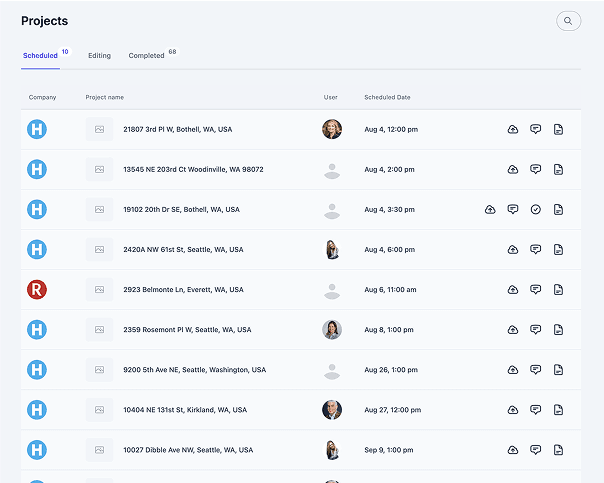The width and height of the screenshot is (604, 483).
Task: Click date Aug 27, 12:00 pm
Action: click(x=393, y=410)
